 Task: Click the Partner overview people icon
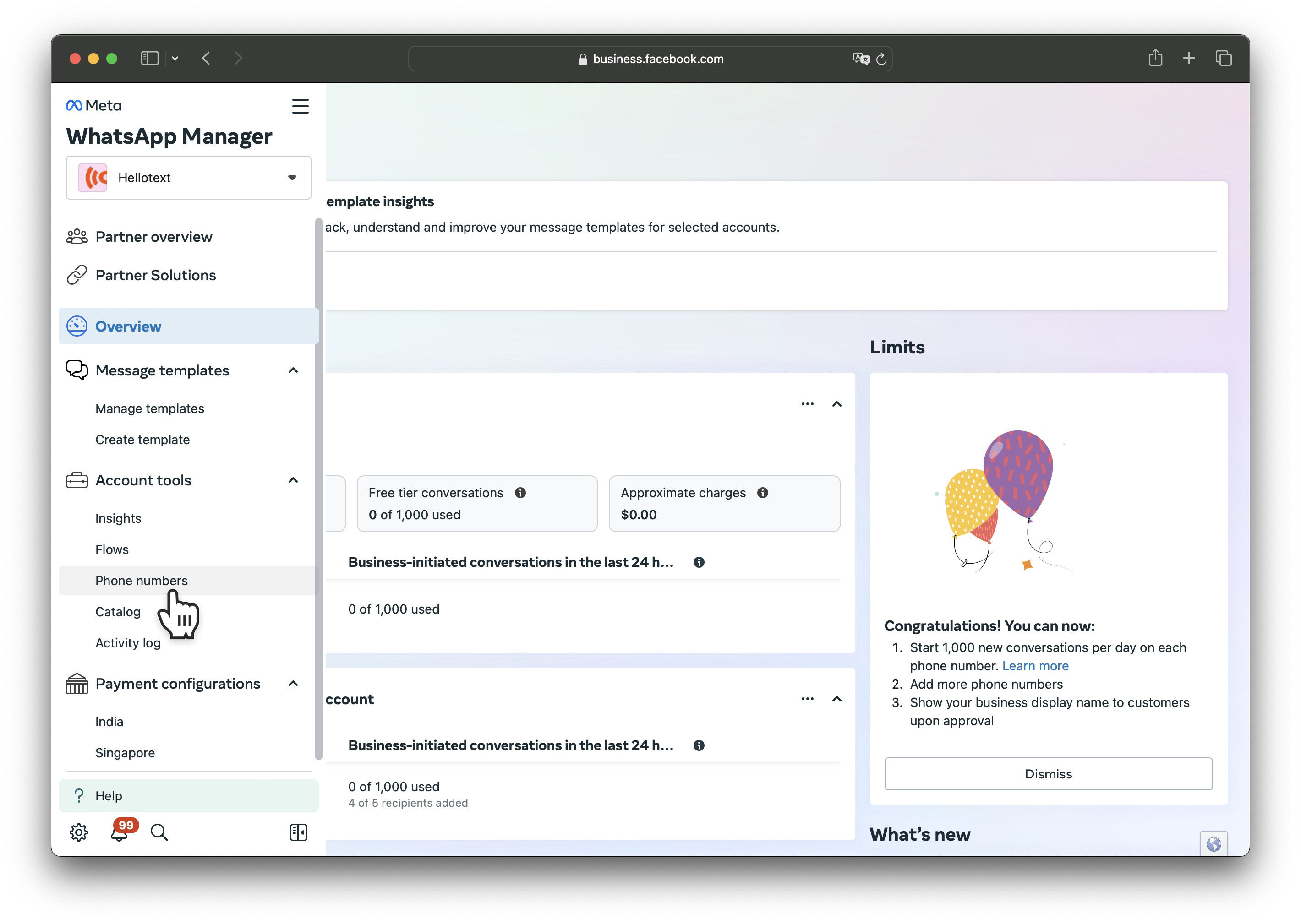coord(77,237)
